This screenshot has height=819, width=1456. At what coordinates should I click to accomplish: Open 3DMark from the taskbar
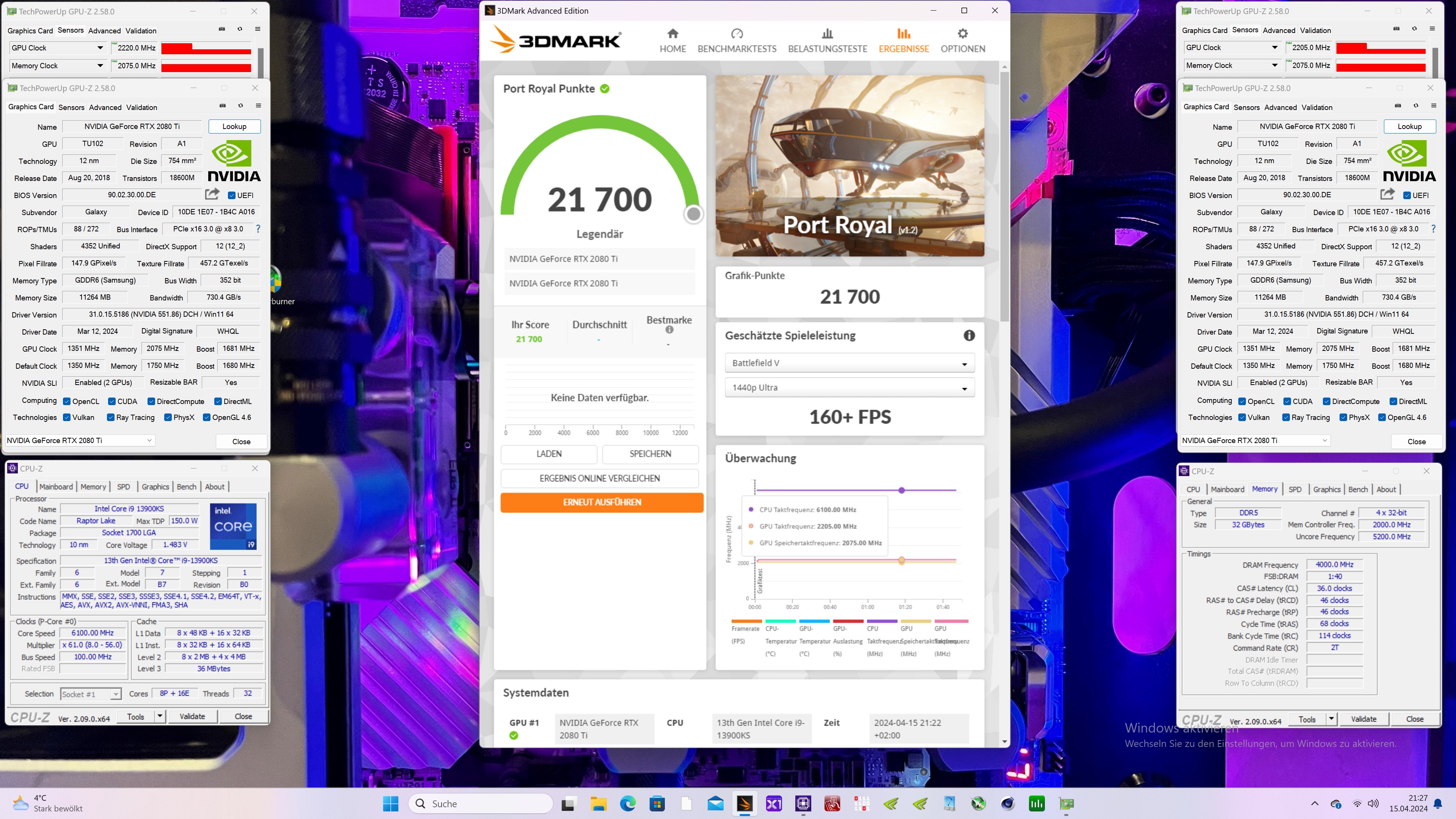point(744,804)
